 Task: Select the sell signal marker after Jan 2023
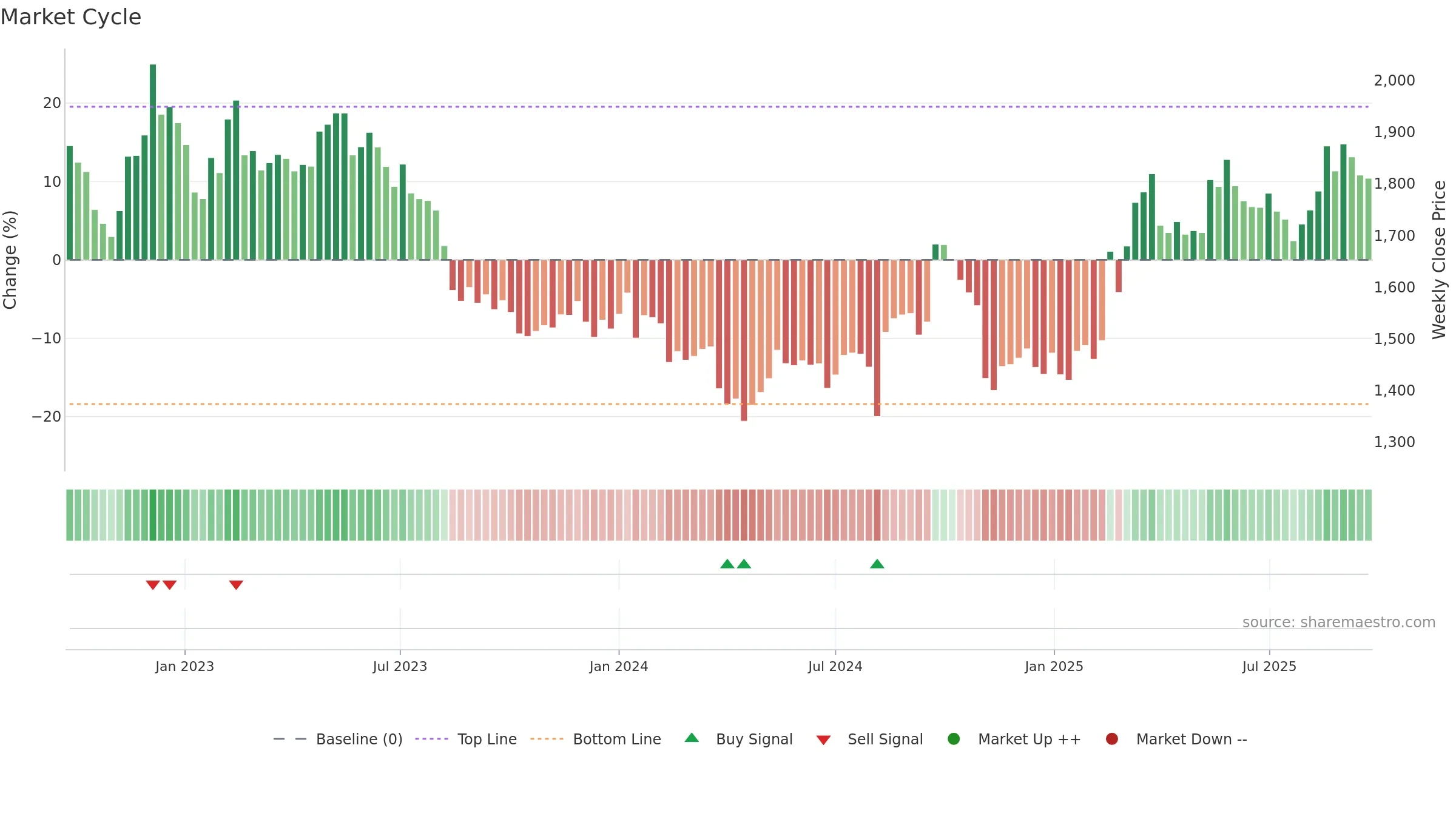click(x=236, y=585)
